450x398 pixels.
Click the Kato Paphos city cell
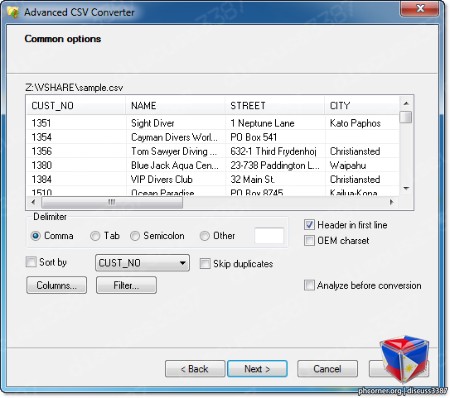[x=362, y=123]
